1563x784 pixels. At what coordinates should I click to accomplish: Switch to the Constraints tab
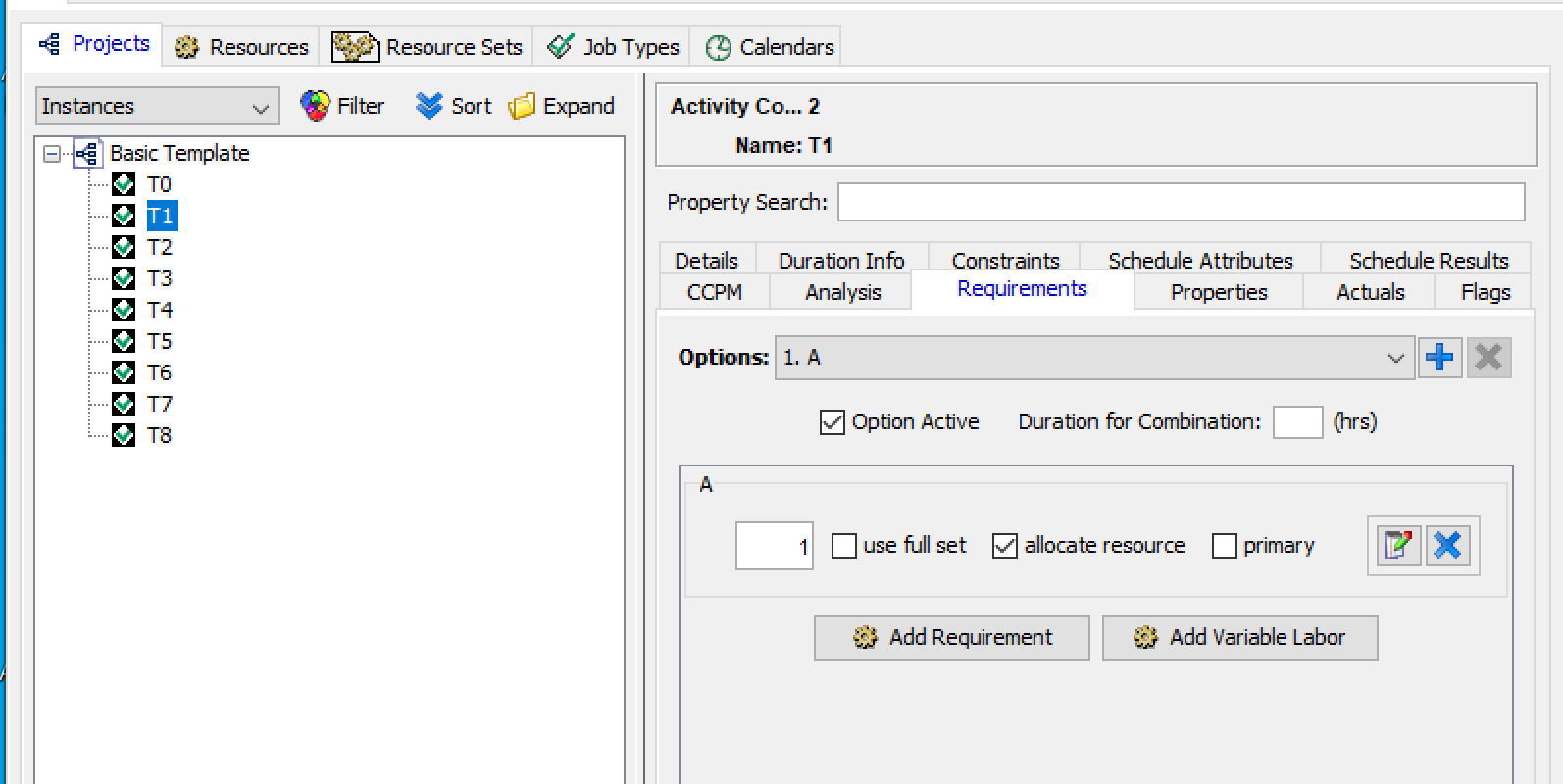coord(1004,261)
